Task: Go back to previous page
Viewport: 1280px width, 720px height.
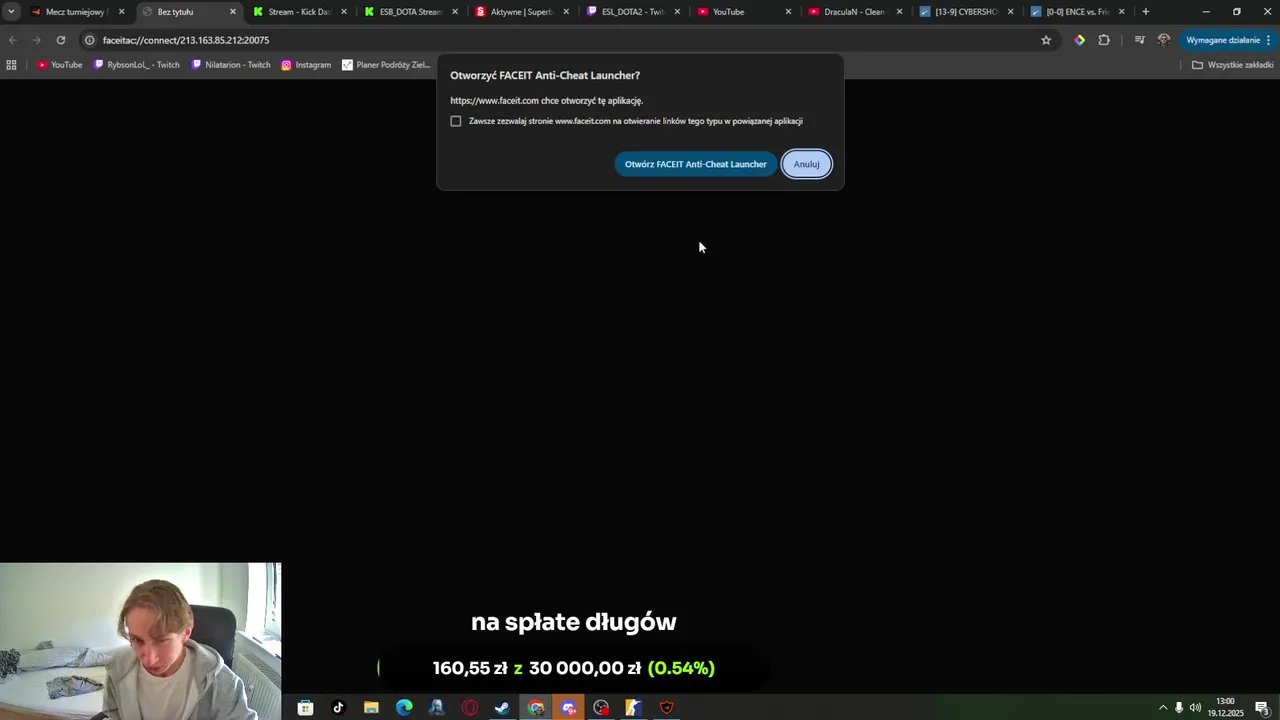Action: pyautogui.click(x=12, y=40)
